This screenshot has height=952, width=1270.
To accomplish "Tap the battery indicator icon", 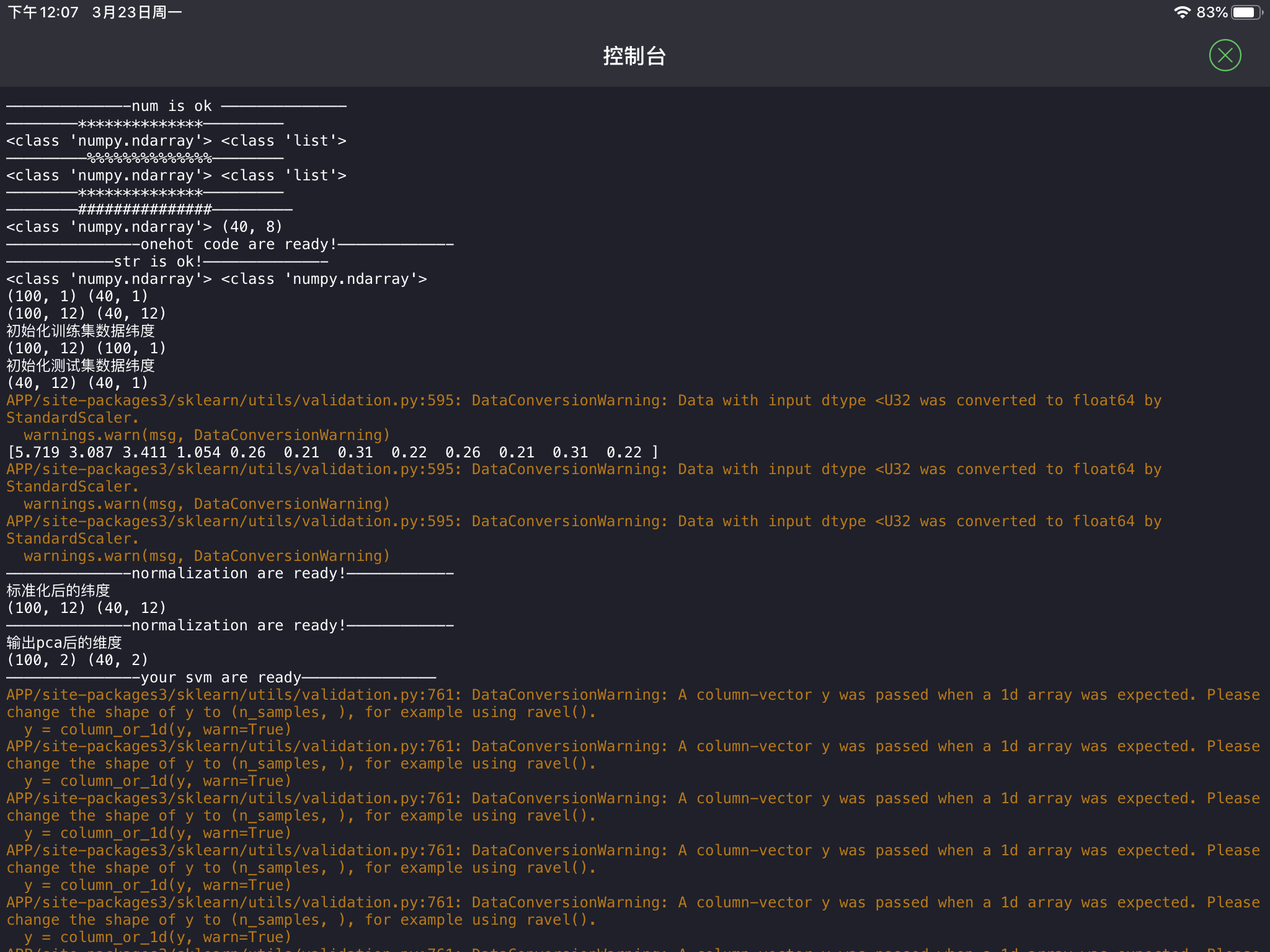I will [1246, 12].
